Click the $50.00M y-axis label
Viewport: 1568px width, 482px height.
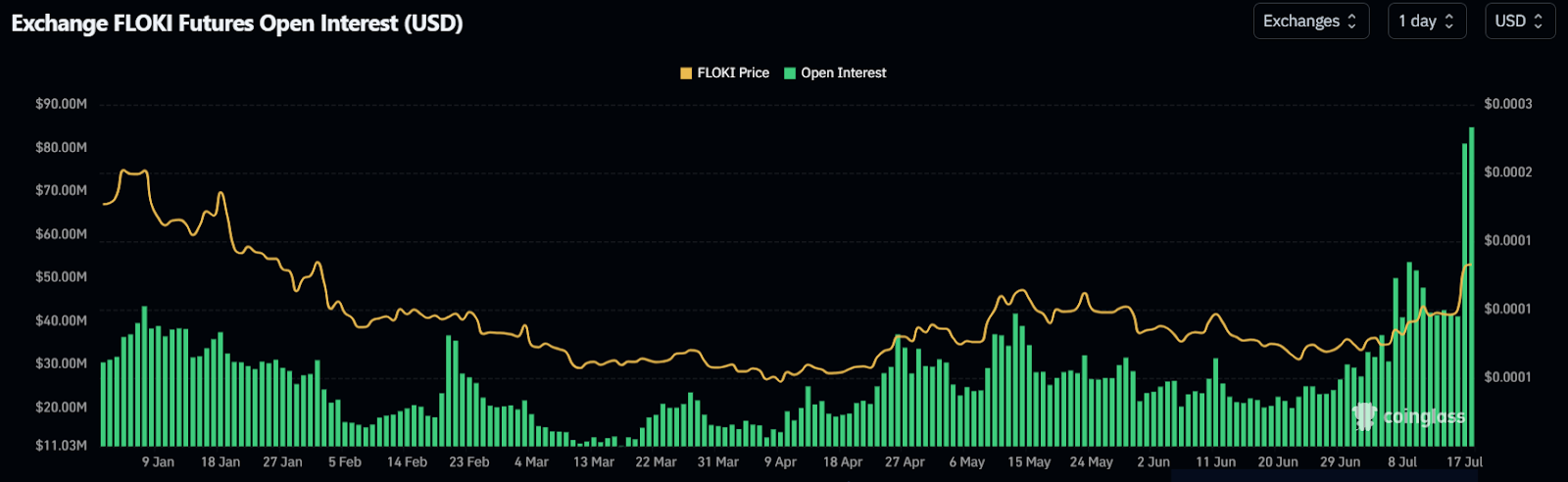[61, 276]
